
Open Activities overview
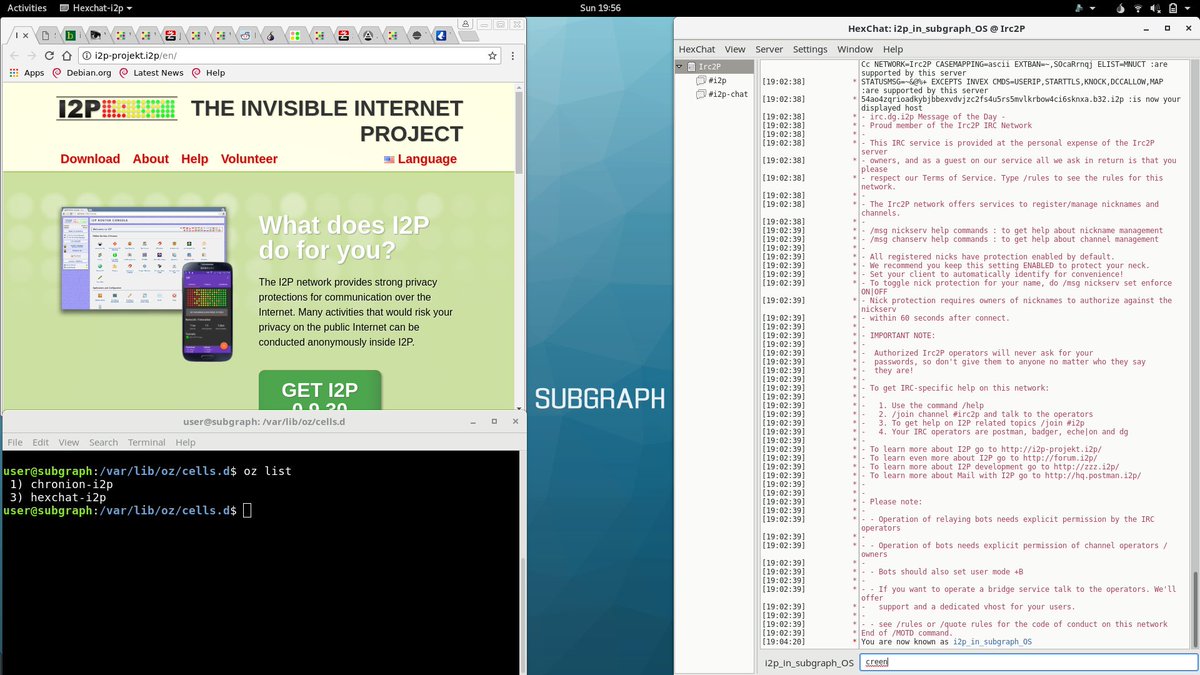click(27, 7)
